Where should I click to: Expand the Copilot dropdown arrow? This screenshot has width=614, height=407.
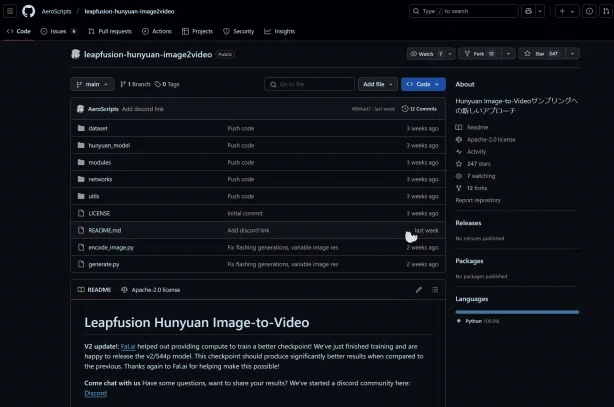click(540, 11)
